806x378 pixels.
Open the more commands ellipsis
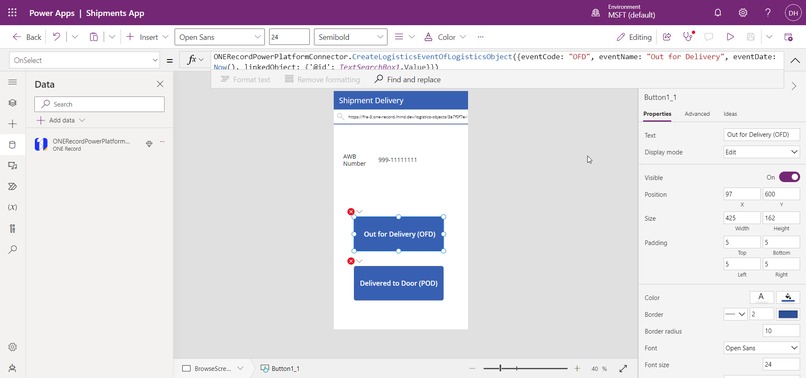481,37
